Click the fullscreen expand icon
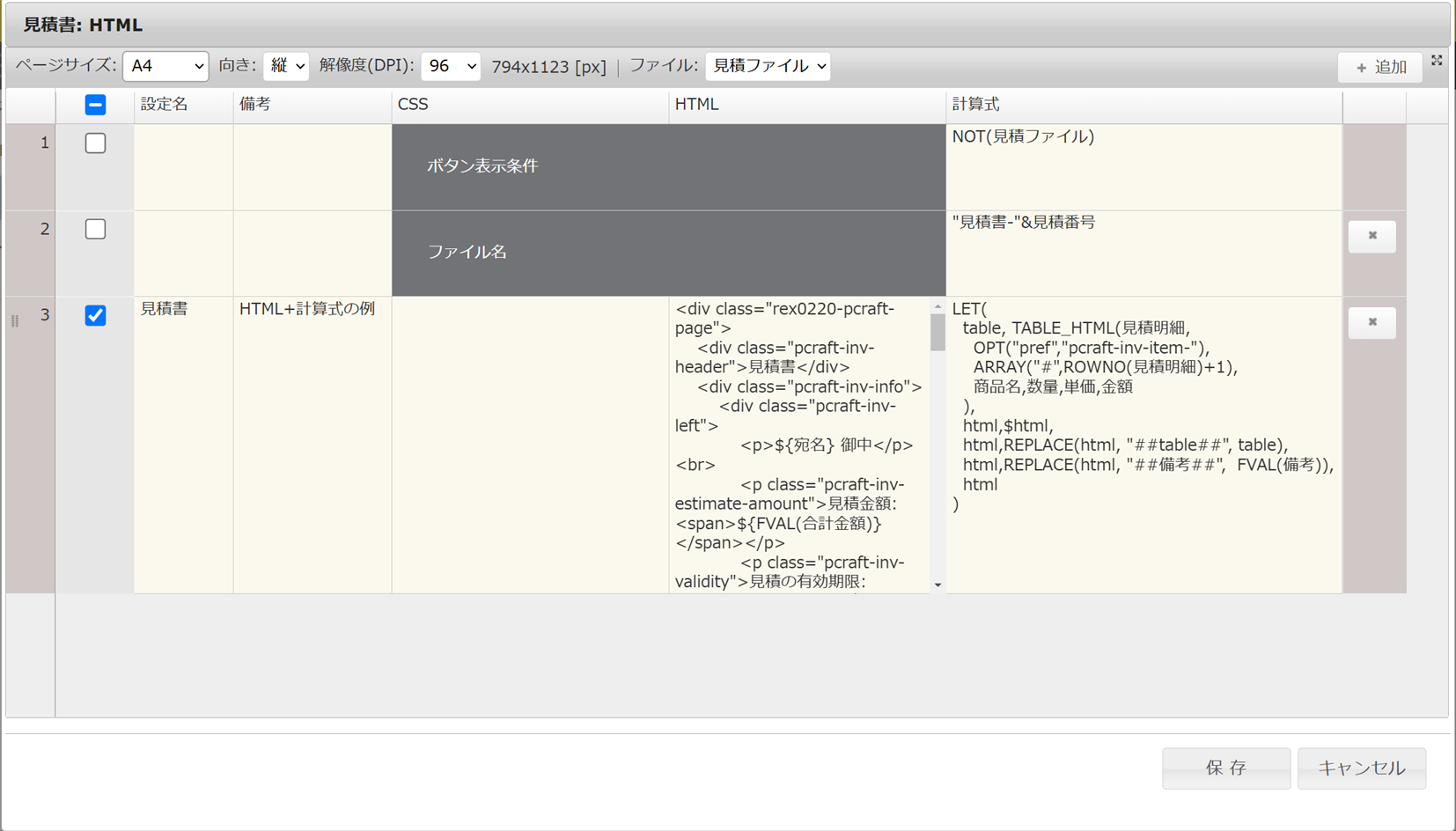This screenshot has height=831, width=1456. 1437,60
